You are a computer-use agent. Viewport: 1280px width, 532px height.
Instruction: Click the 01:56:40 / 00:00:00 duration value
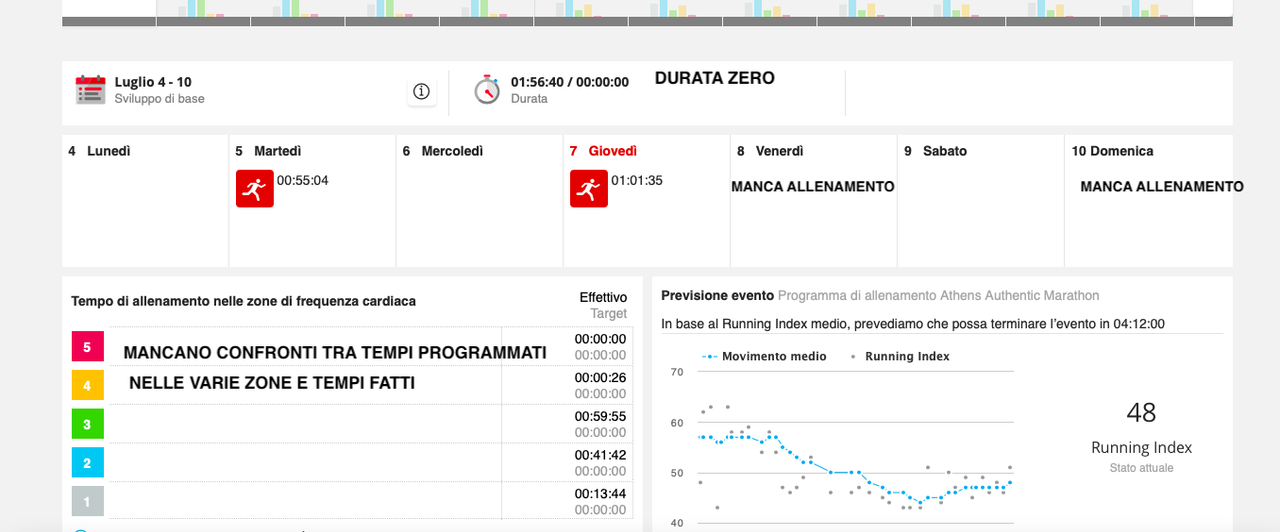point(570,82)
